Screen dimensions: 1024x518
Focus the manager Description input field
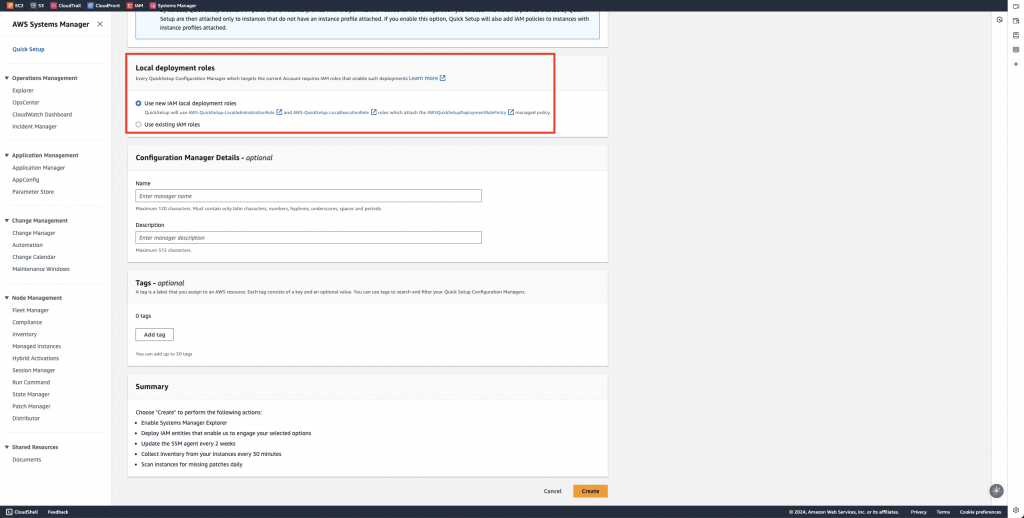coord(308,238)
